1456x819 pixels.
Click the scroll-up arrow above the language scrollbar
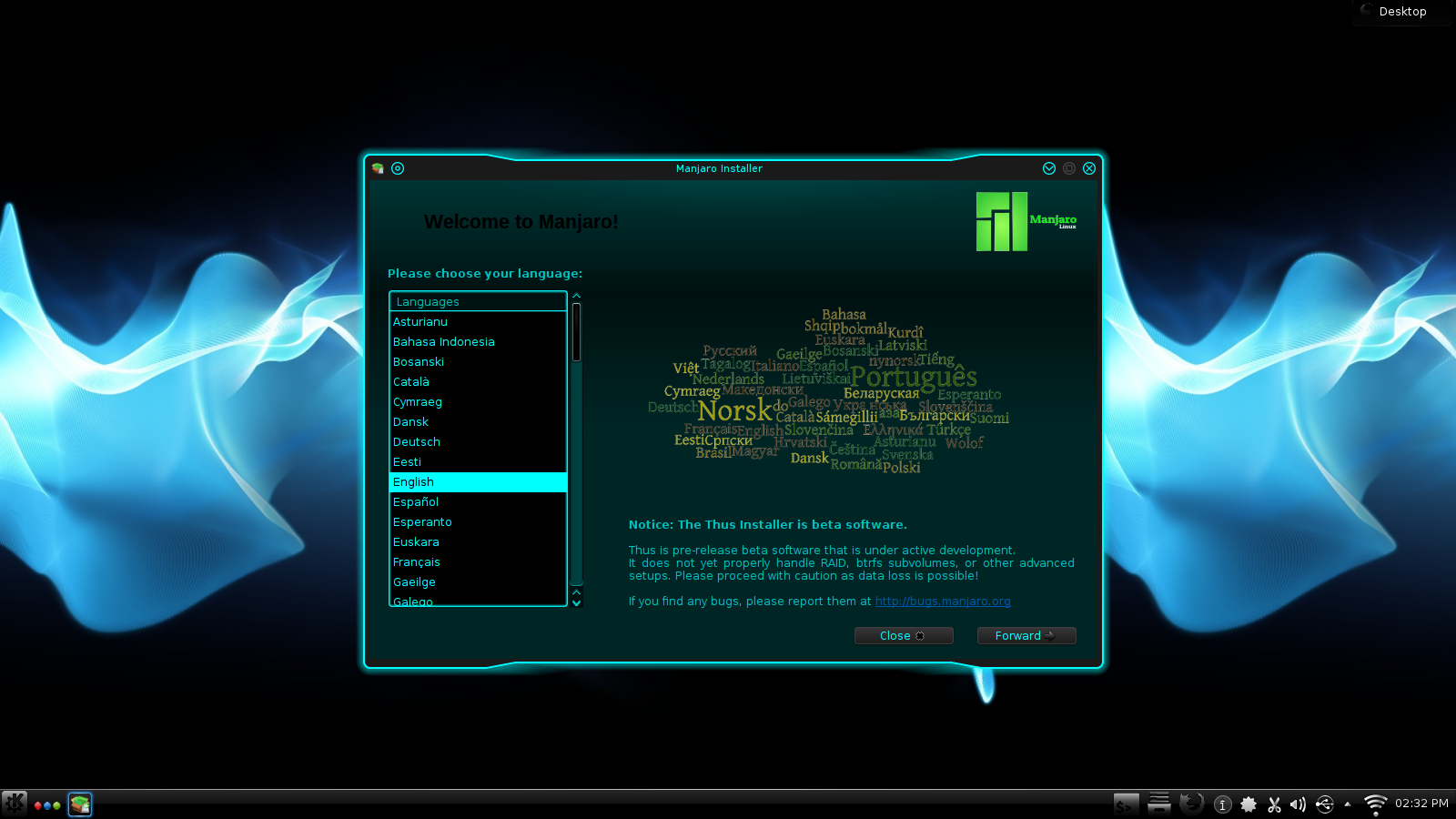coord(576,296)
